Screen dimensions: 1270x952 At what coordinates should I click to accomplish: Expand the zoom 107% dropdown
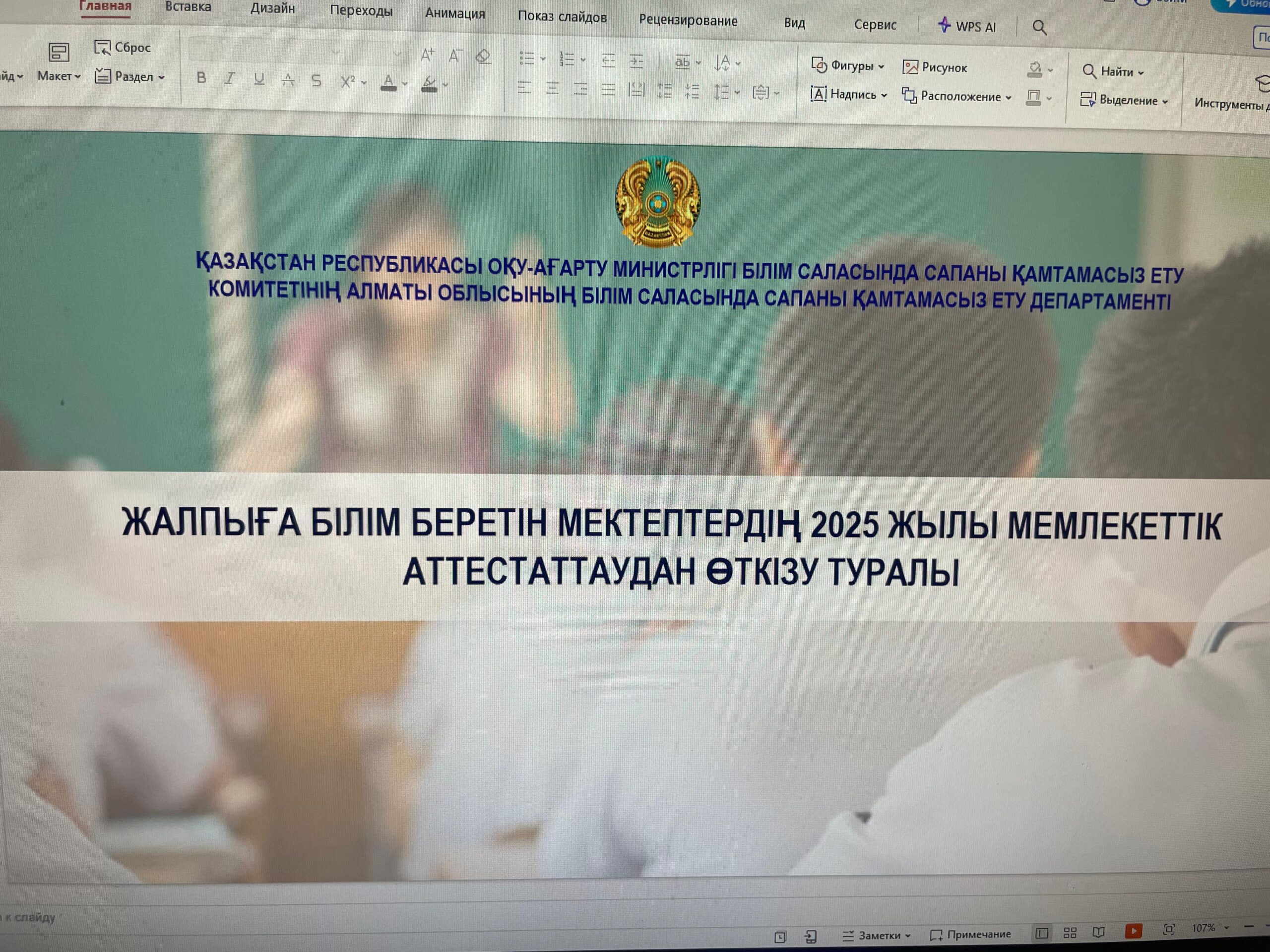coord(1227,927)
